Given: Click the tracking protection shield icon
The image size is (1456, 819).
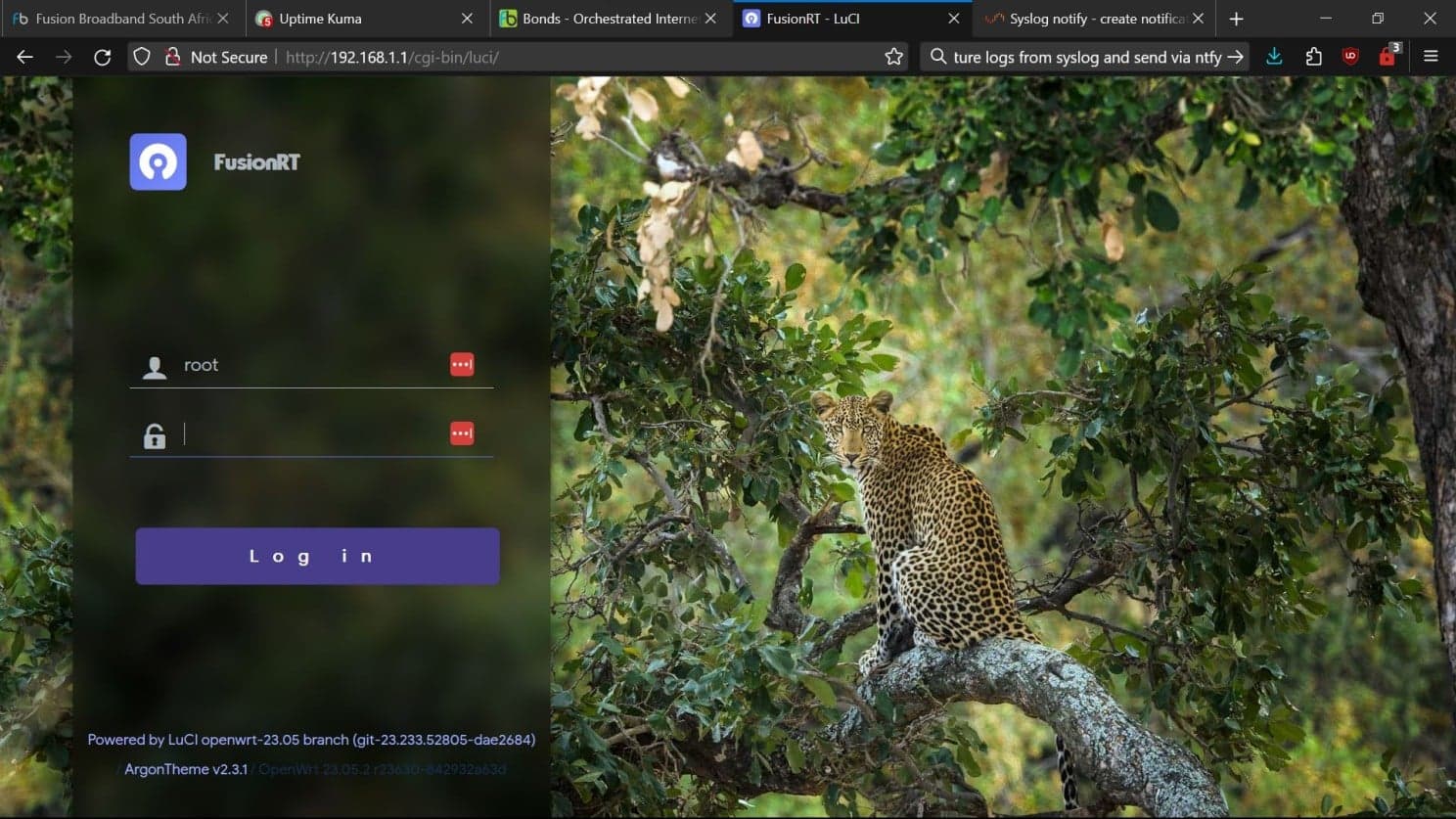Looking at the screenshot, I should 142,57.
